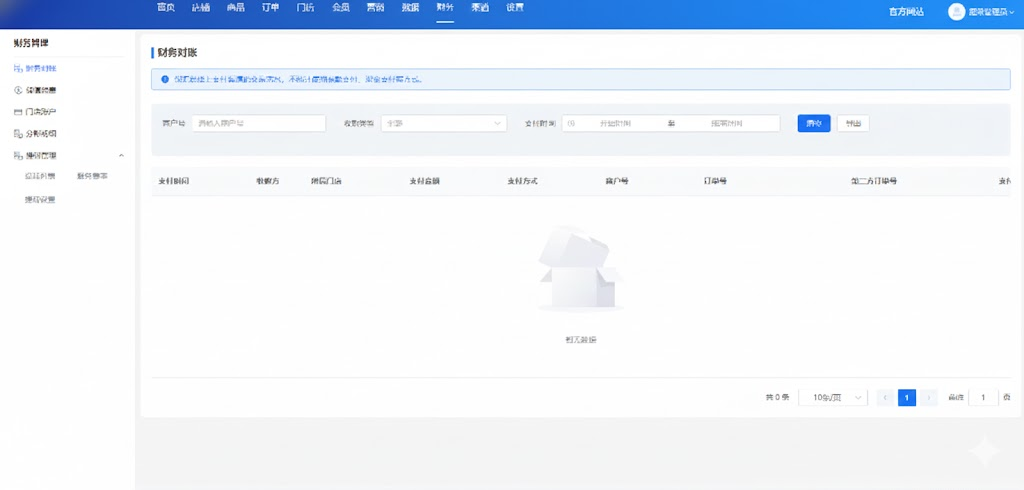Click the 支付时间 column header
This screenshot has width=1024, height=490.
point(174,181)
